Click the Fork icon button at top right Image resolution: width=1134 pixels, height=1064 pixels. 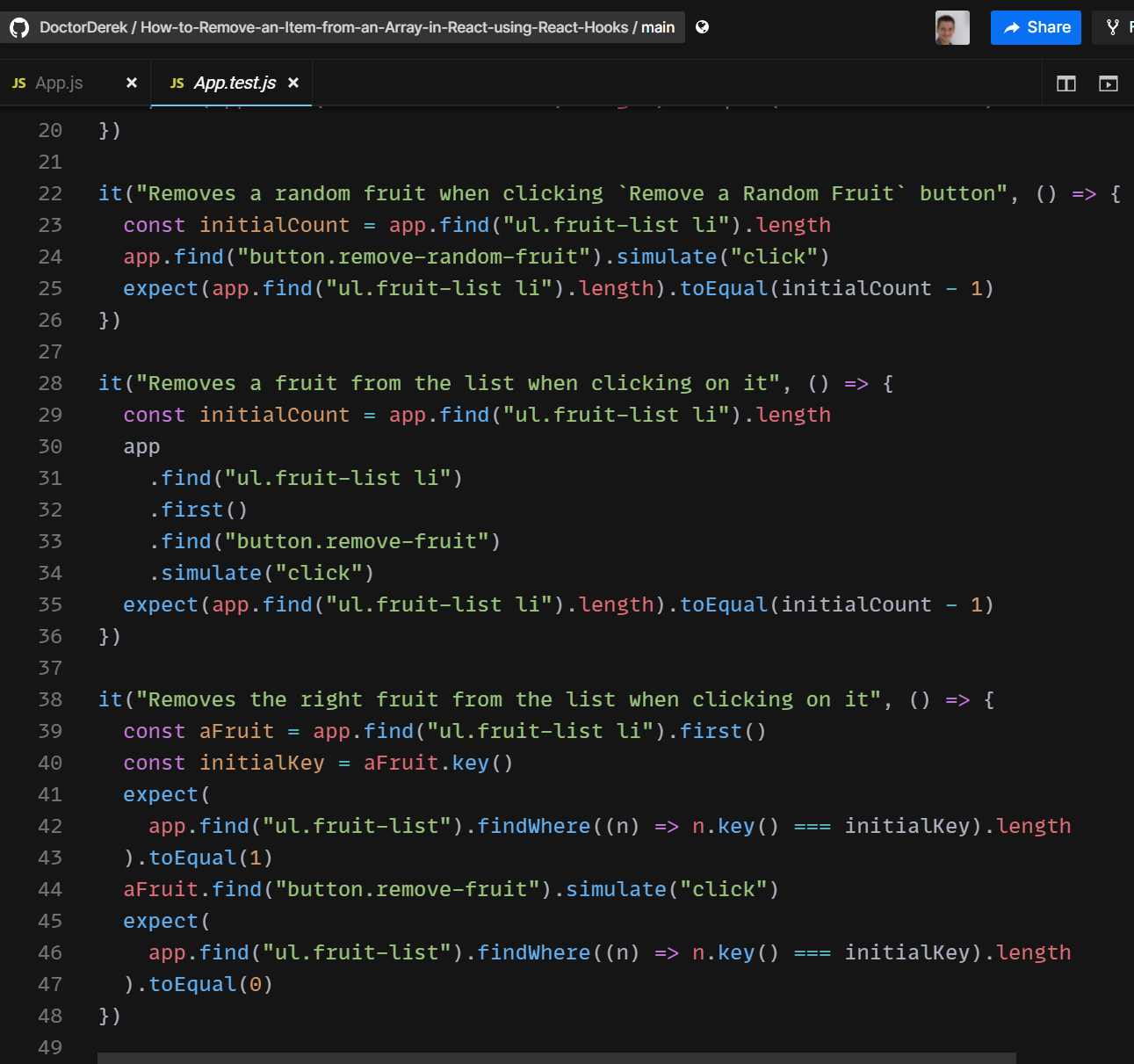(1111, 27)
